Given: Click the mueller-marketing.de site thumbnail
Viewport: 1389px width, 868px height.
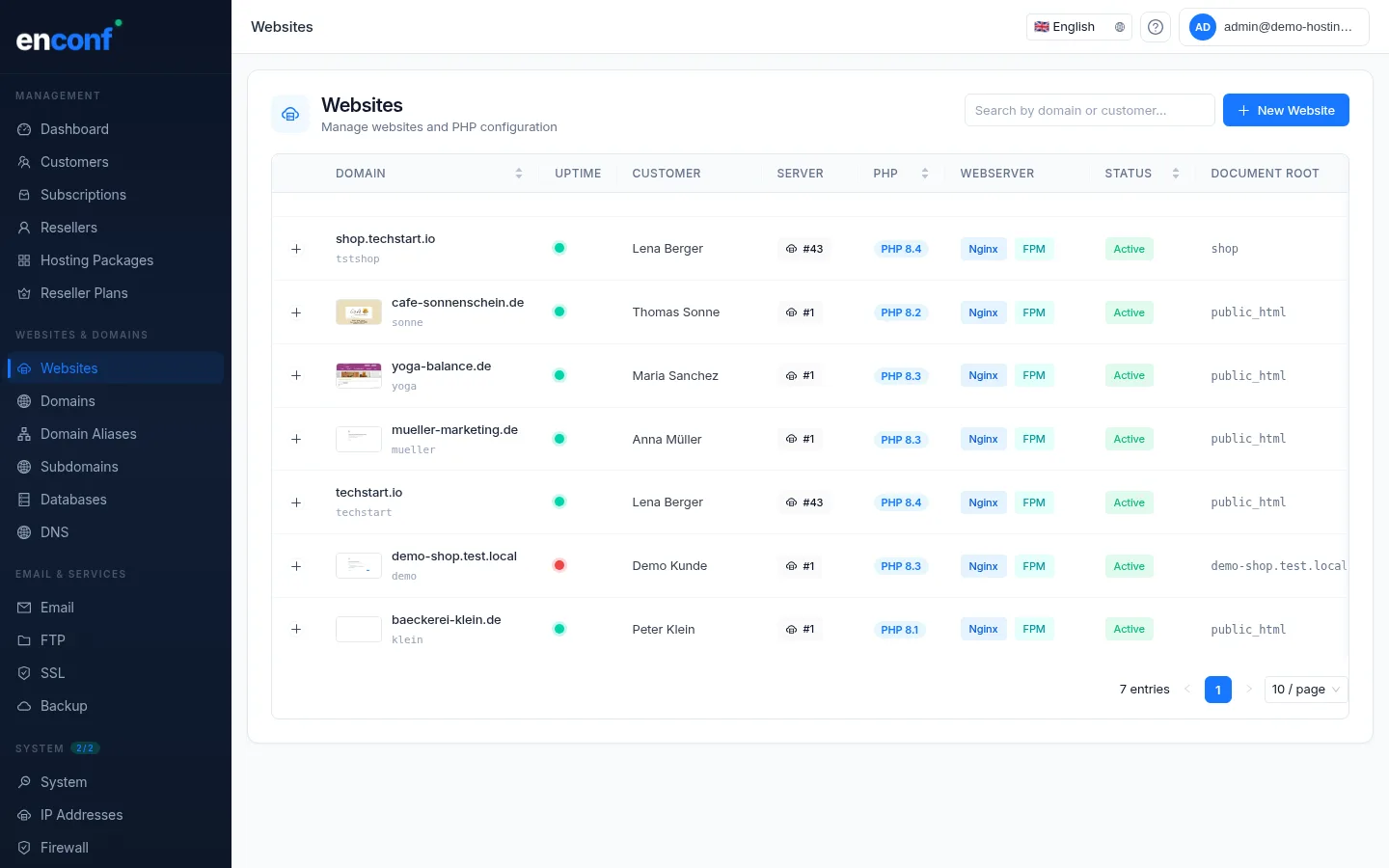Looking at the screenshot, I should [359, 439].
